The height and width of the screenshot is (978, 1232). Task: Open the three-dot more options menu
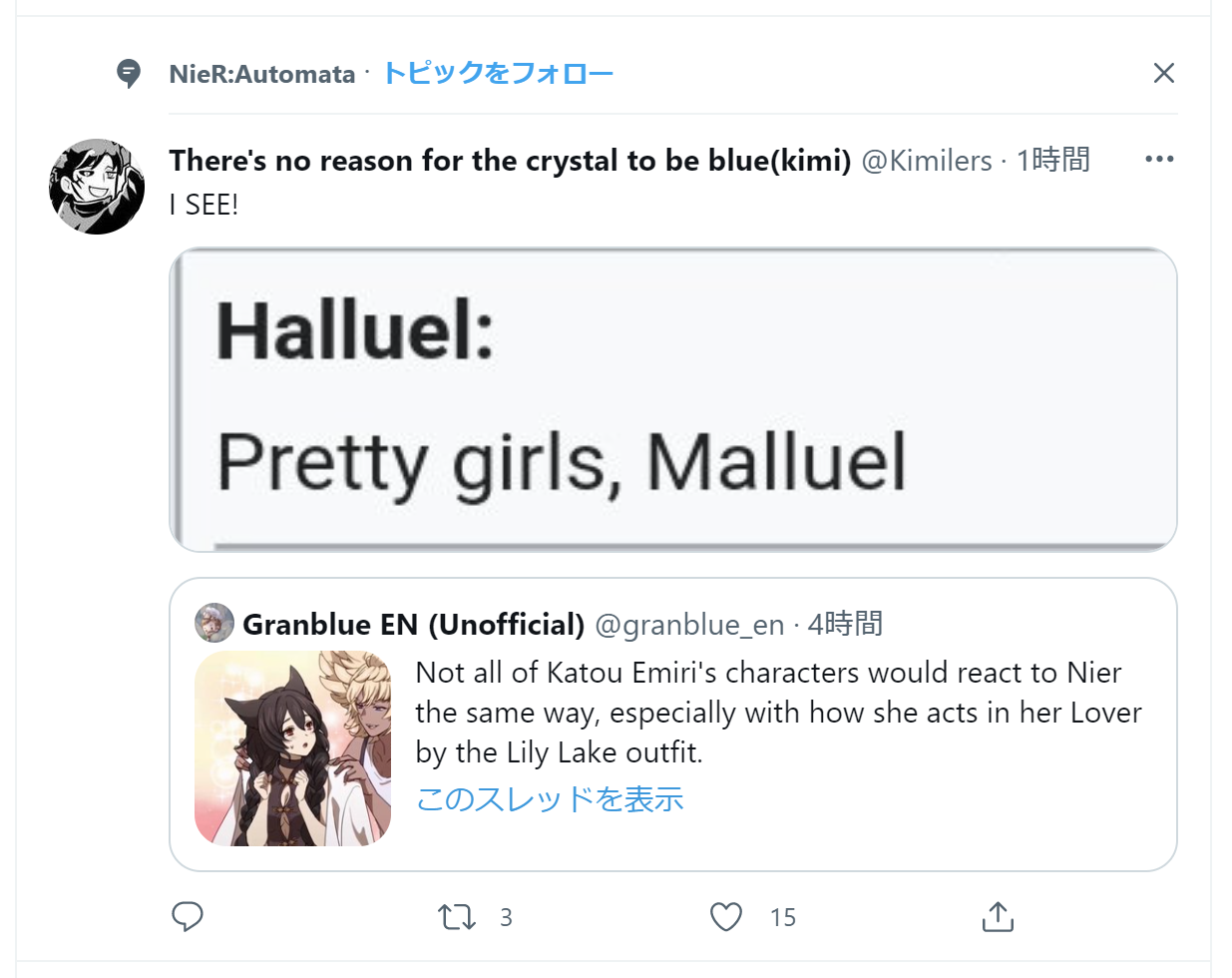point(1159,160)
